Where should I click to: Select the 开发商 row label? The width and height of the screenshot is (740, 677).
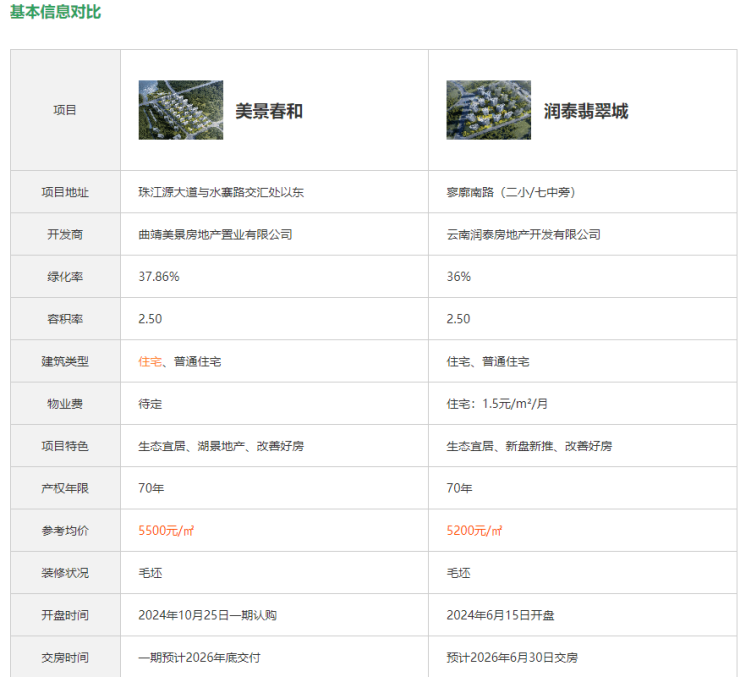coord(65,234)
